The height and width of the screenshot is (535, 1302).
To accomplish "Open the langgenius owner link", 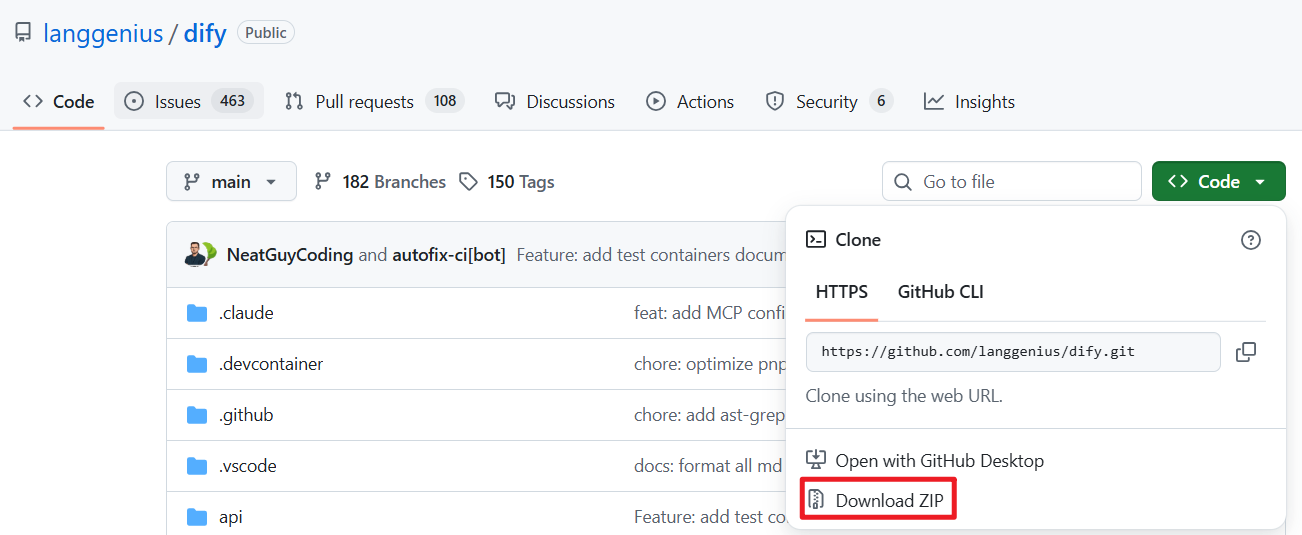I will 103,33.
